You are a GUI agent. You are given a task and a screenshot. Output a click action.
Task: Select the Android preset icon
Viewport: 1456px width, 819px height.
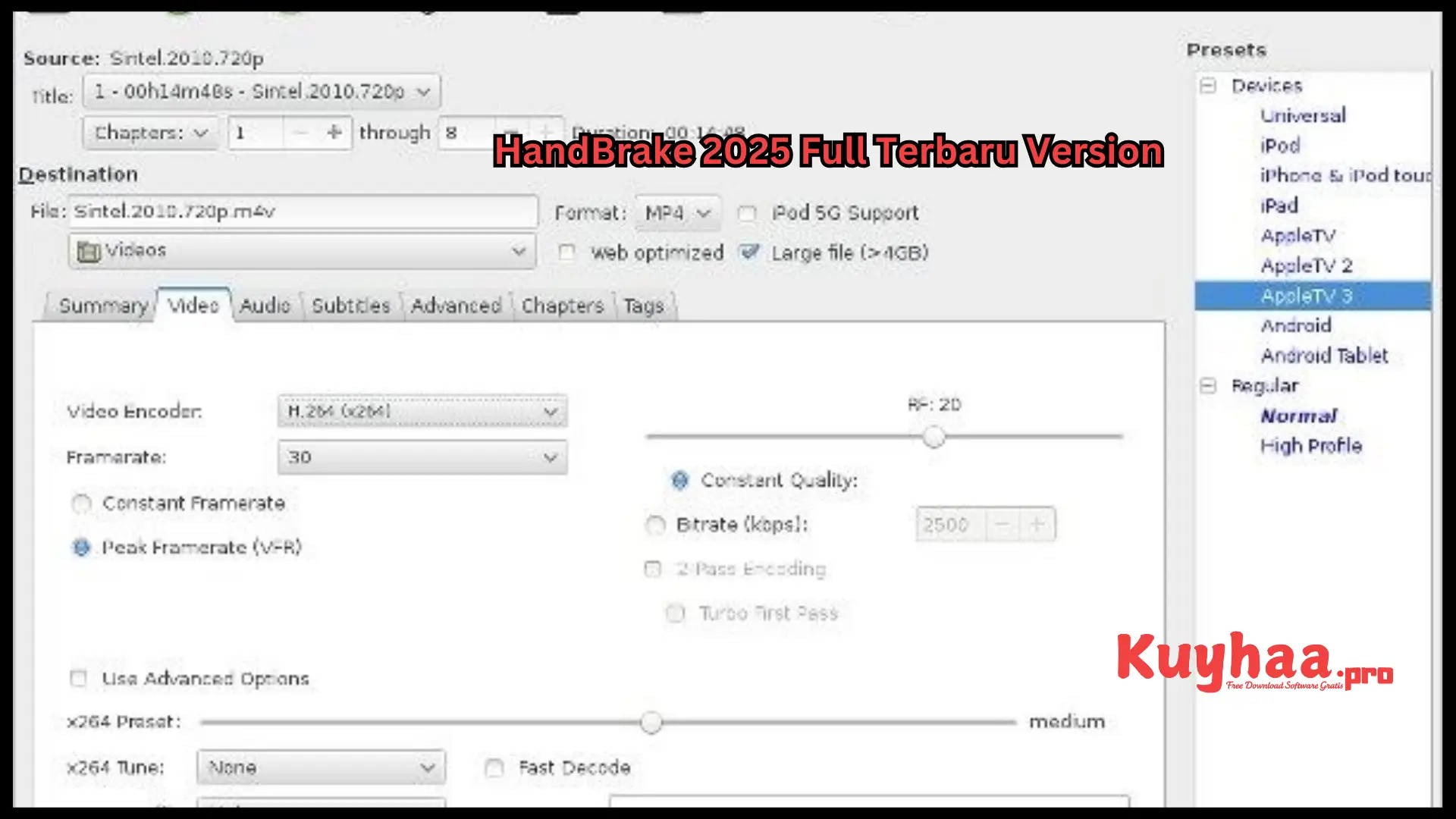click(x=1296, y=326)
